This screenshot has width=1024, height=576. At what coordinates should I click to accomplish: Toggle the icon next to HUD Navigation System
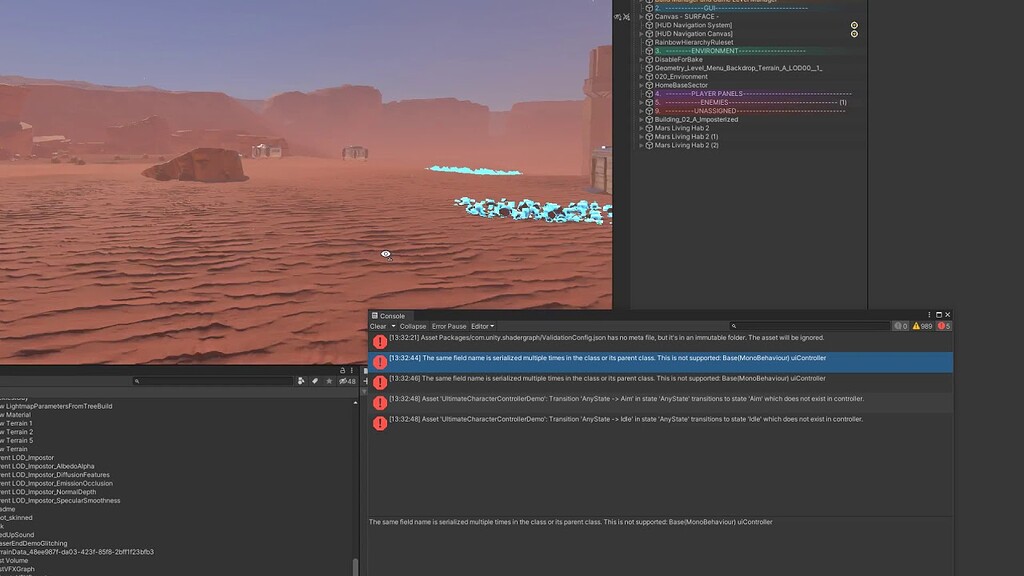point(855,26)
